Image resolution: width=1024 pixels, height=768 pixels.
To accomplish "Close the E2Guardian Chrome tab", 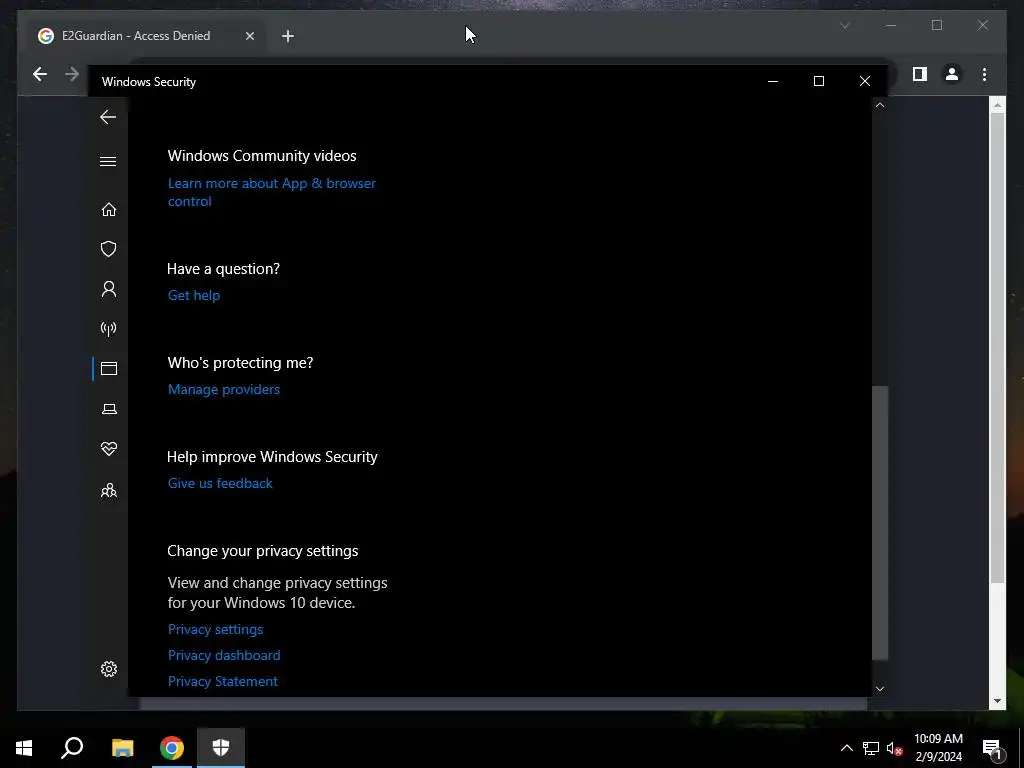I will click(x=249, y=36).
